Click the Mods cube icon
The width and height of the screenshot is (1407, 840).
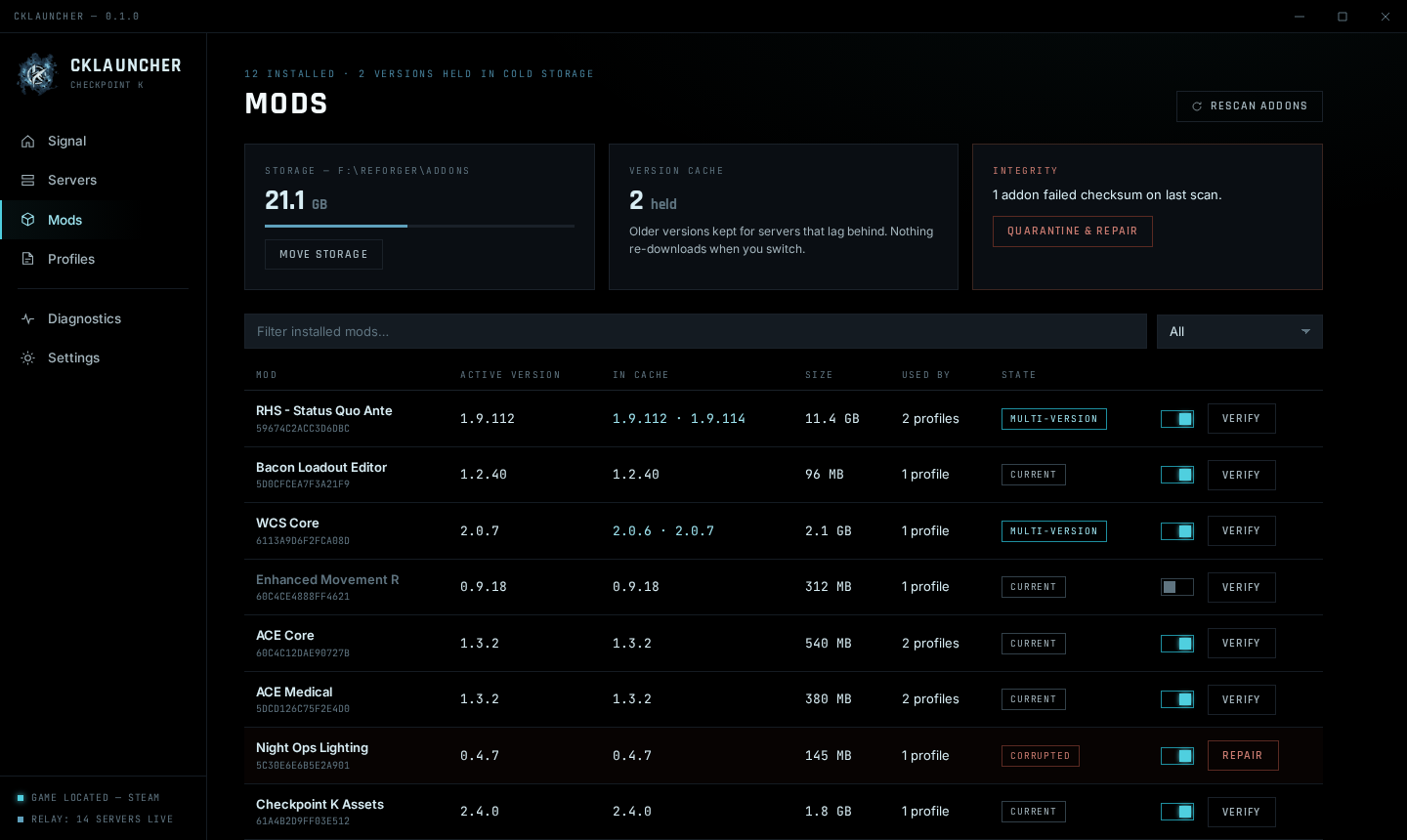coord(28,220)
